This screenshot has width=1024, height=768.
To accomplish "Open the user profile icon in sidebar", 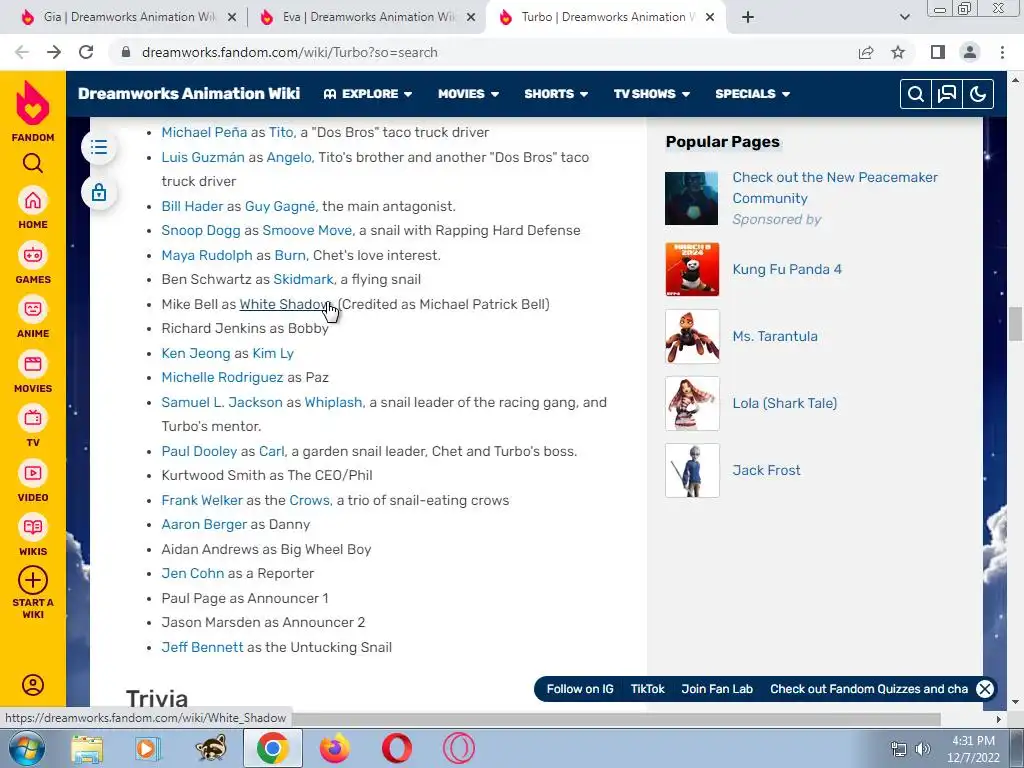I will [33, 684].
